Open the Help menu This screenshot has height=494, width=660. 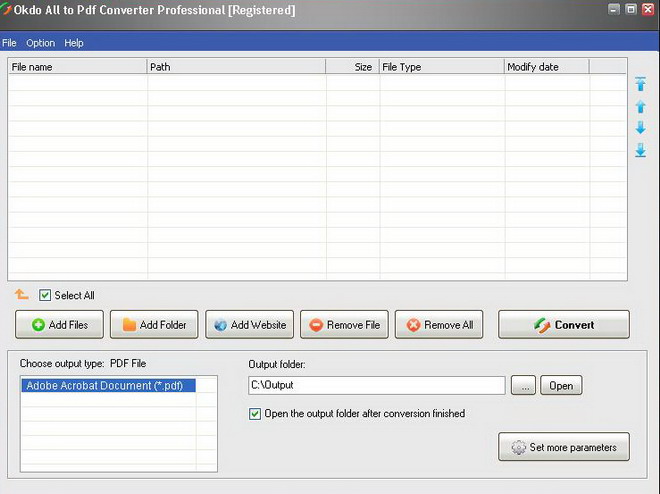(x=74, y=43)
